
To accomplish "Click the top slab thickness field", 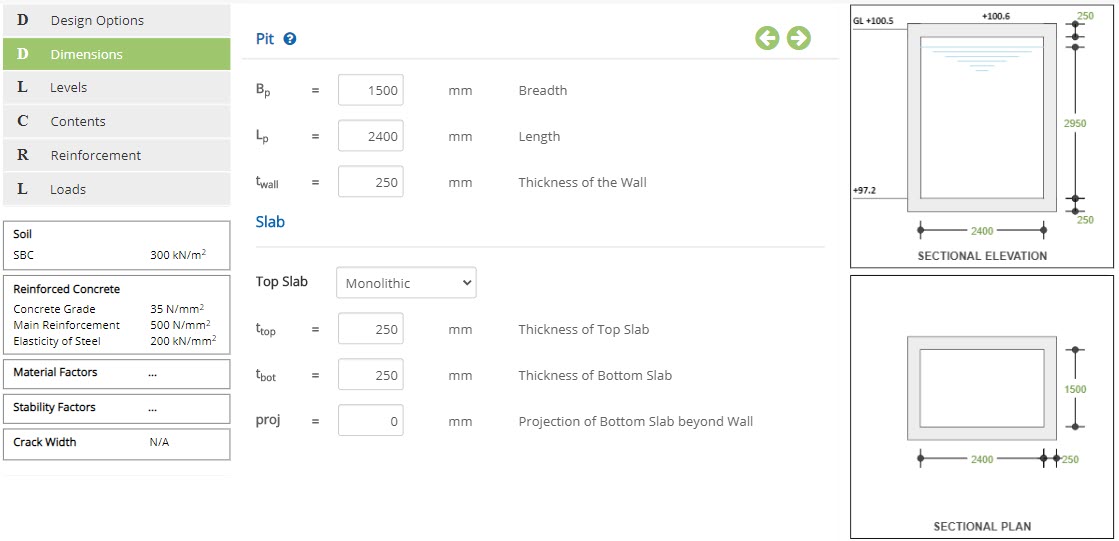I will [370, 328].
